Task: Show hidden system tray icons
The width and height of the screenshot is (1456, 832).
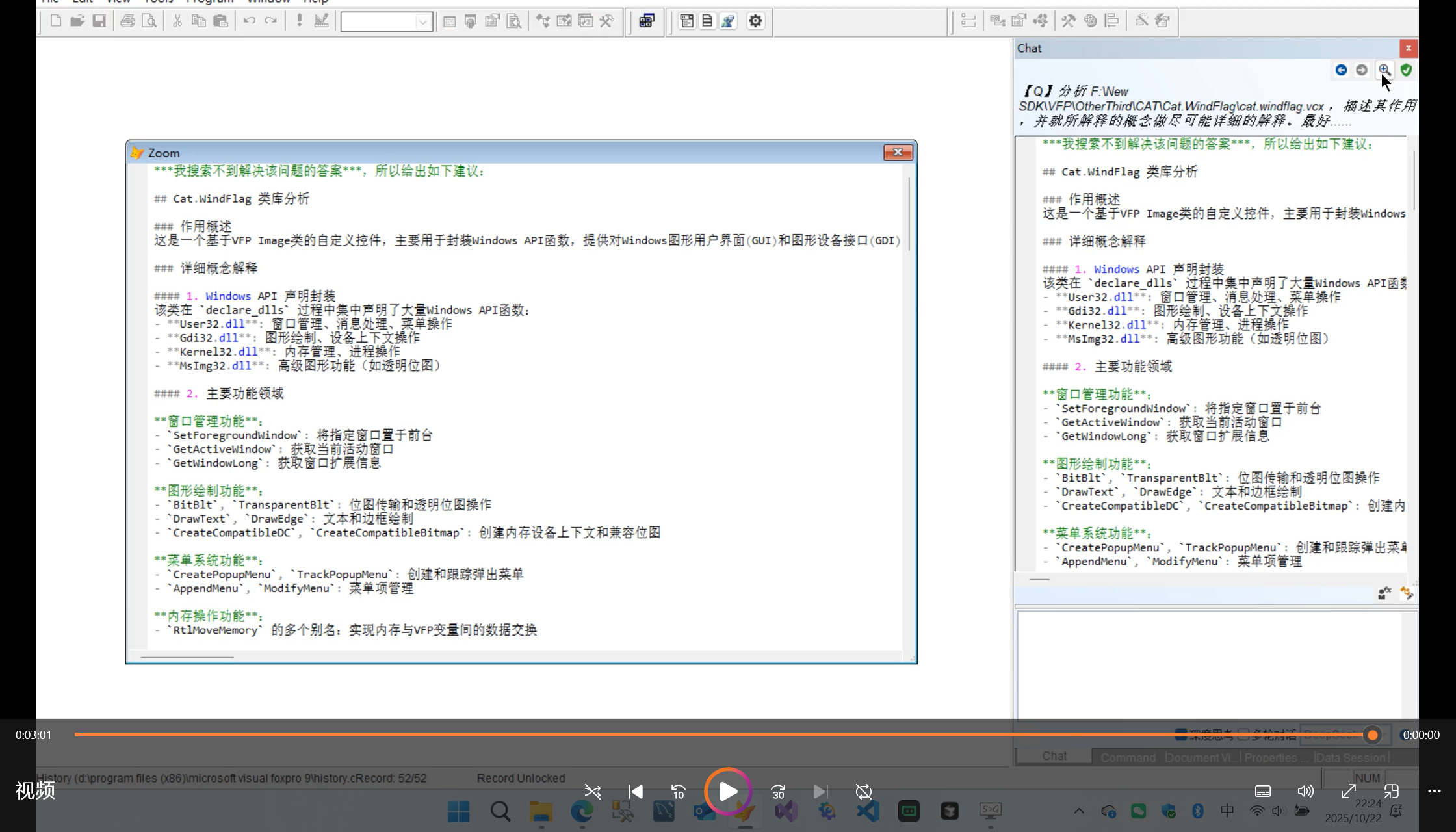Action: [1079, 811]
